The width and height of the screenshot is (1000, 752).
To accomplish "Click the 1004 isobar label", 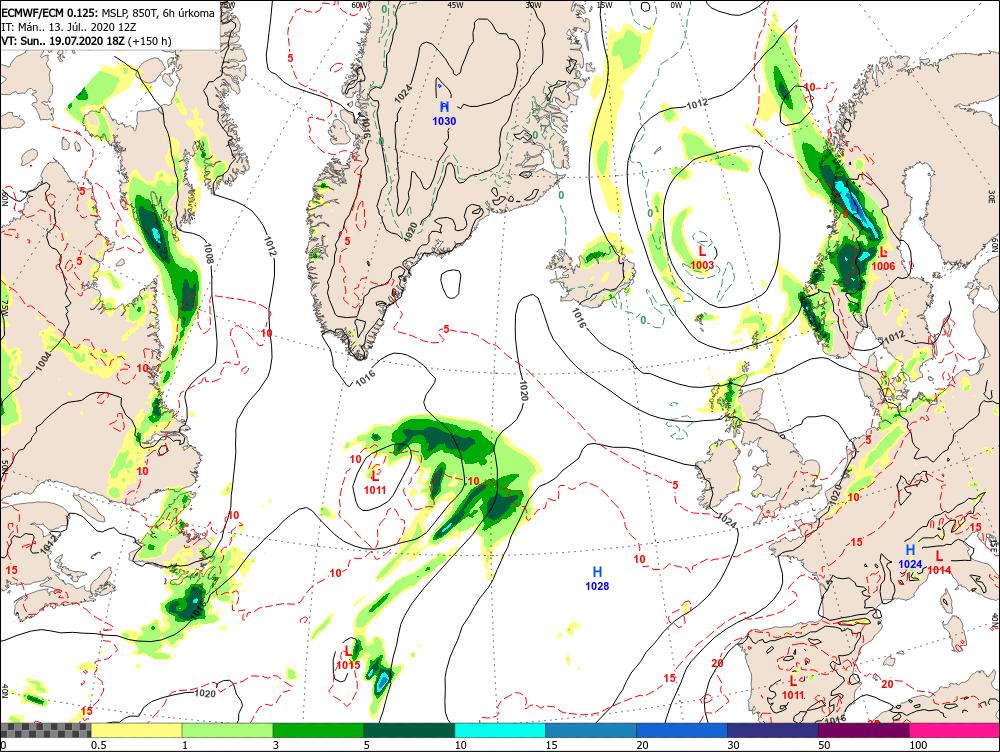I will pos(43,361).
